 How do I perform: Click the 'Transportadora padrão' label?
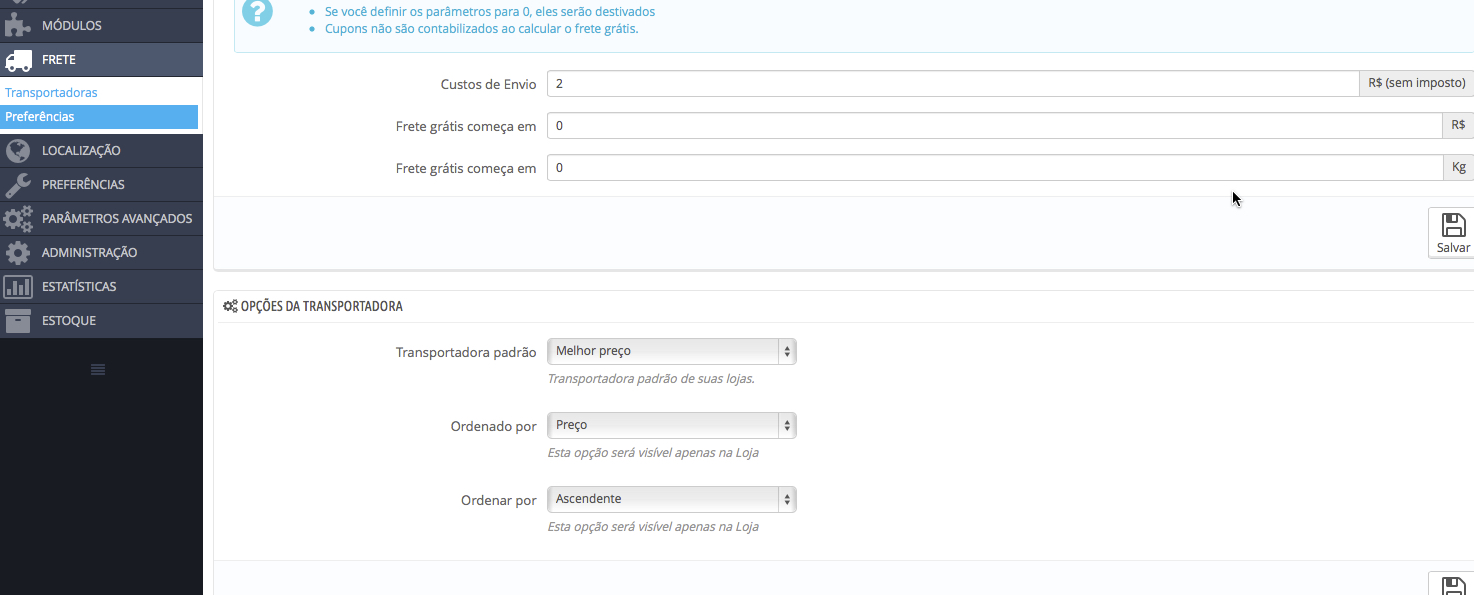tap(466, 352)
